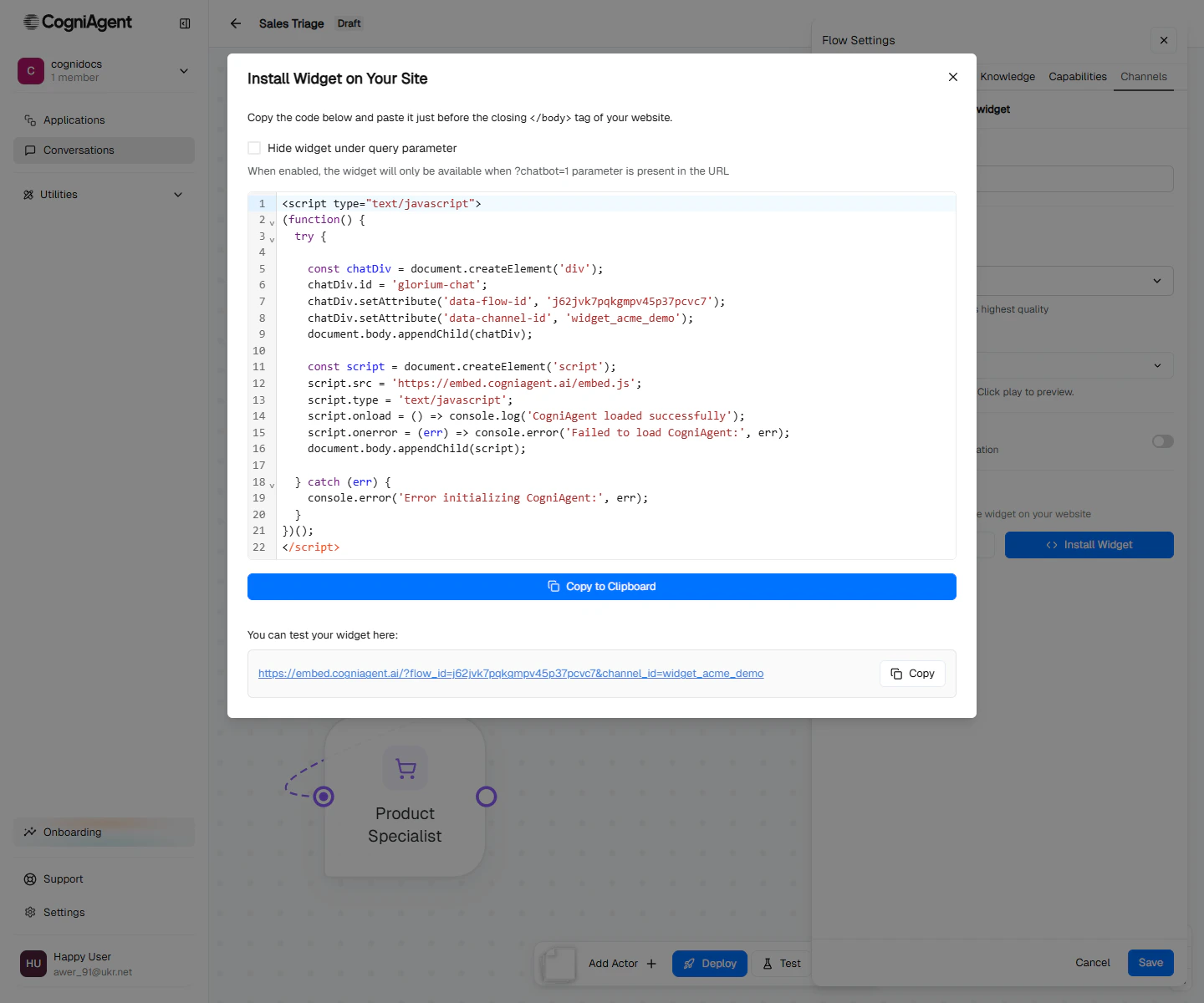Click the plus icon beside Add Actor

coord(651,964)
